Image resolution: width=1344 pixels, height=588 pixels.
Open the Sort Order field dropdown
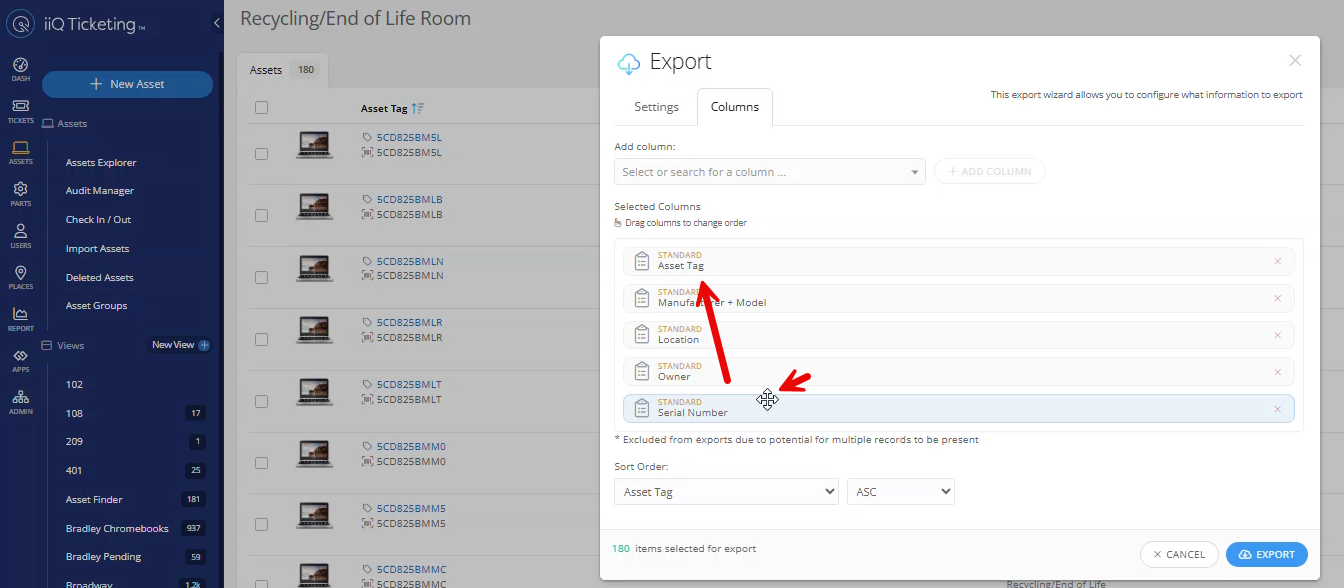726,491
